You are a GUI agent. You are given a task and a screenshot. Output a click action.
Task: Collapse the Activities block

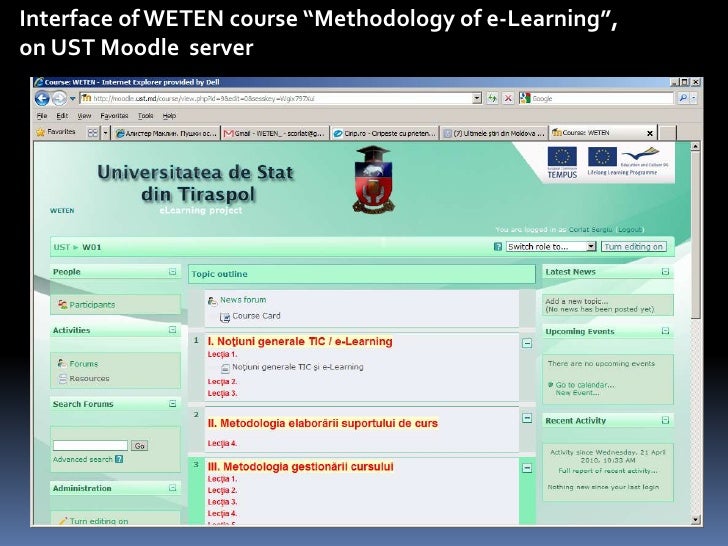click(172, 330)
